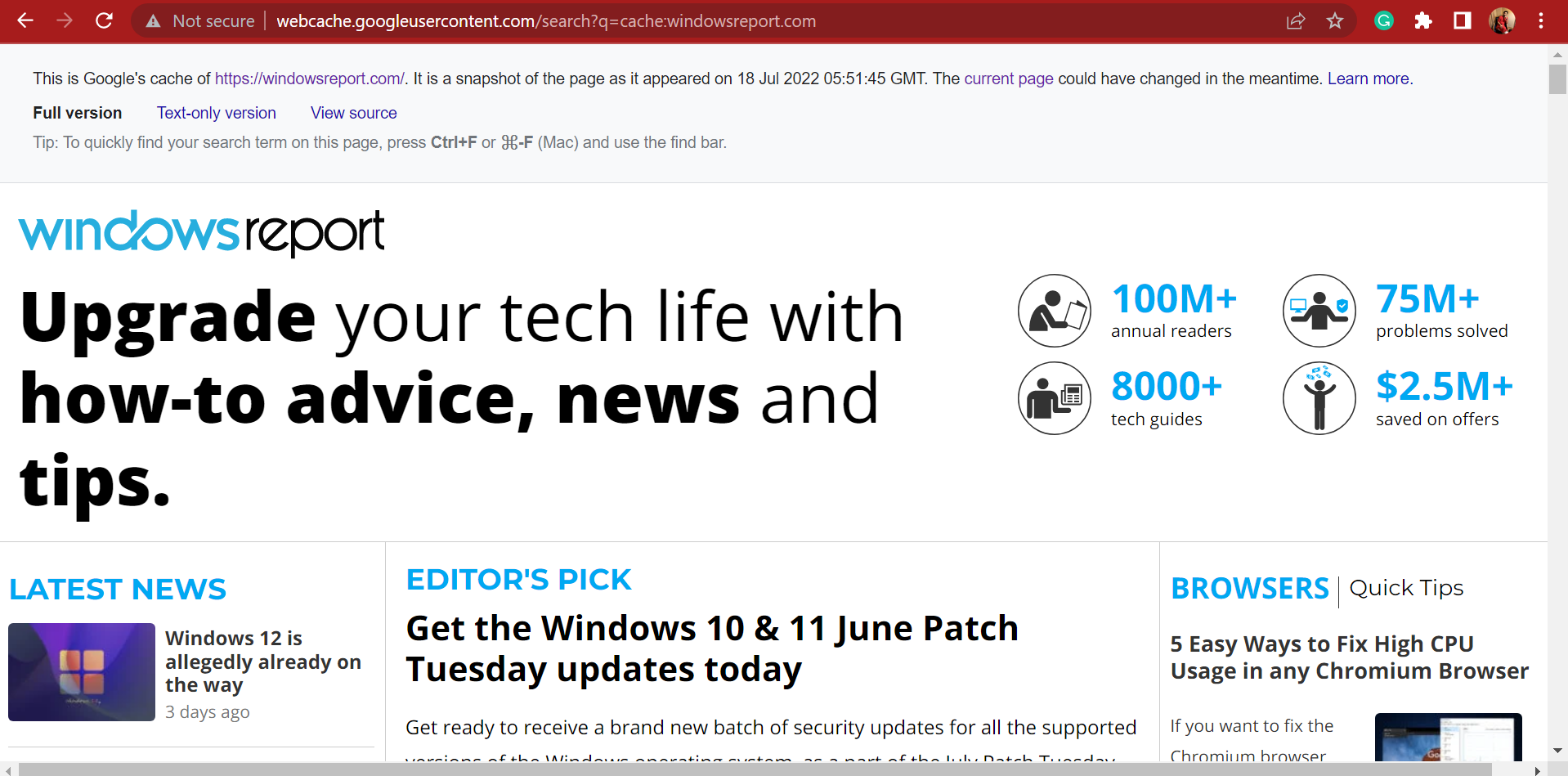Image resolution: width=1568 pixels, height=776 pixels.
Task: Click the annual readers circle icon
Action: click(x=1055, y=311)
